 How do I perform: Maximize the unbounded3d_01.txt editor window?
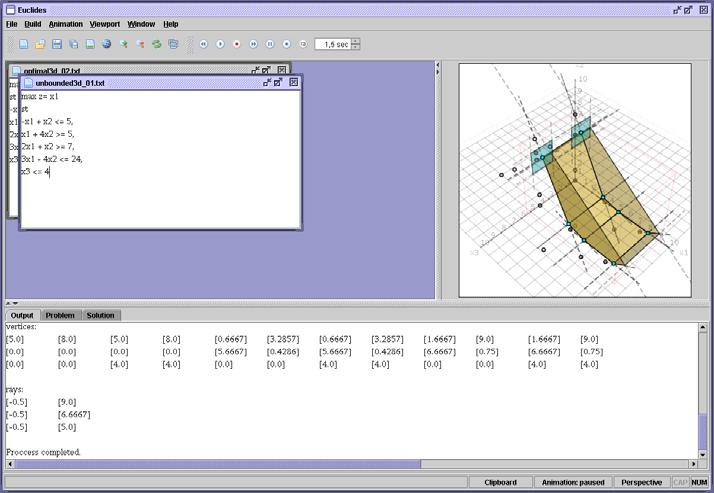(x=278, y=82)
